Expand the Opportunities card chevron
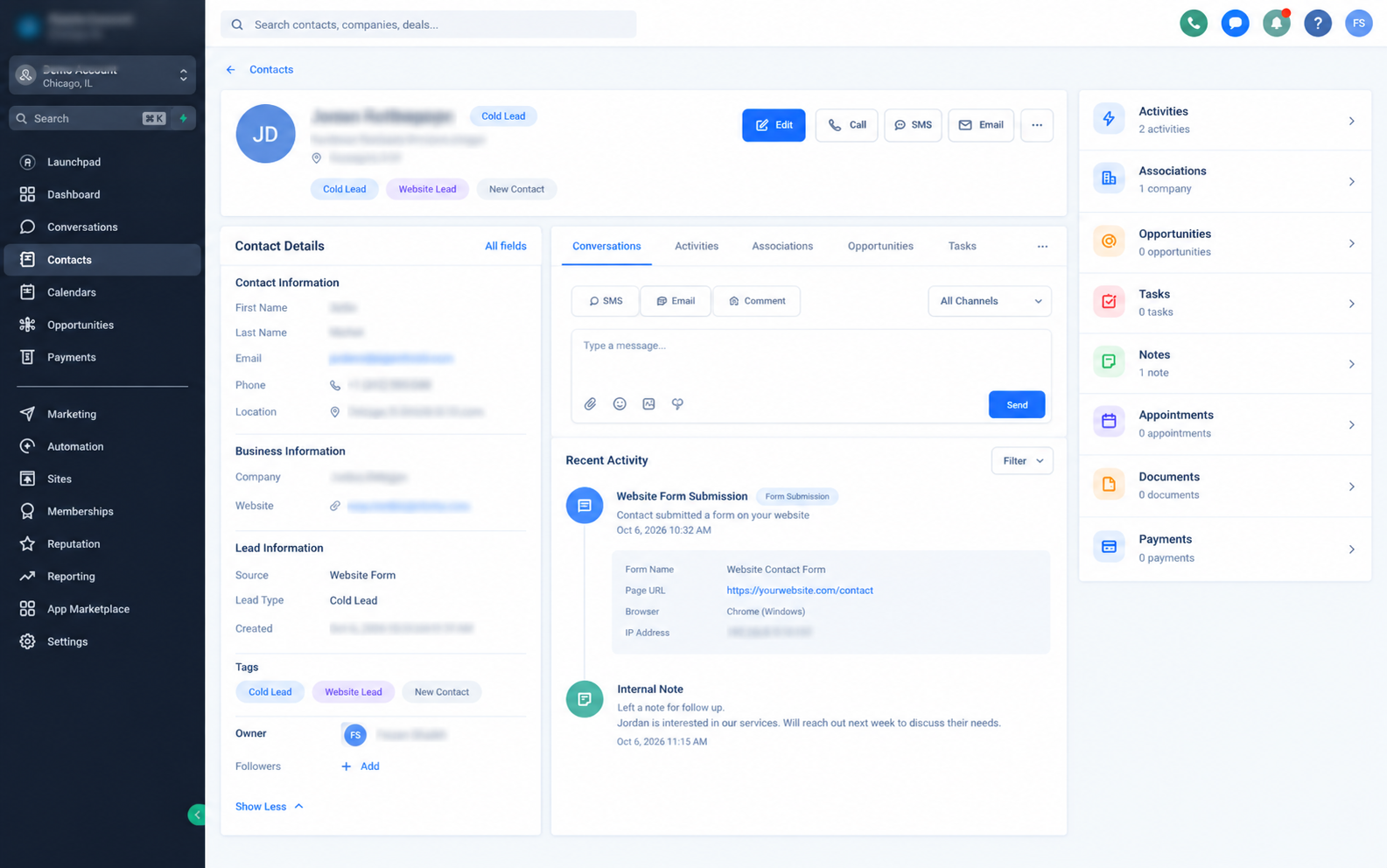This screenshot has height=868, width=1387. click(x=1352, y=243)
